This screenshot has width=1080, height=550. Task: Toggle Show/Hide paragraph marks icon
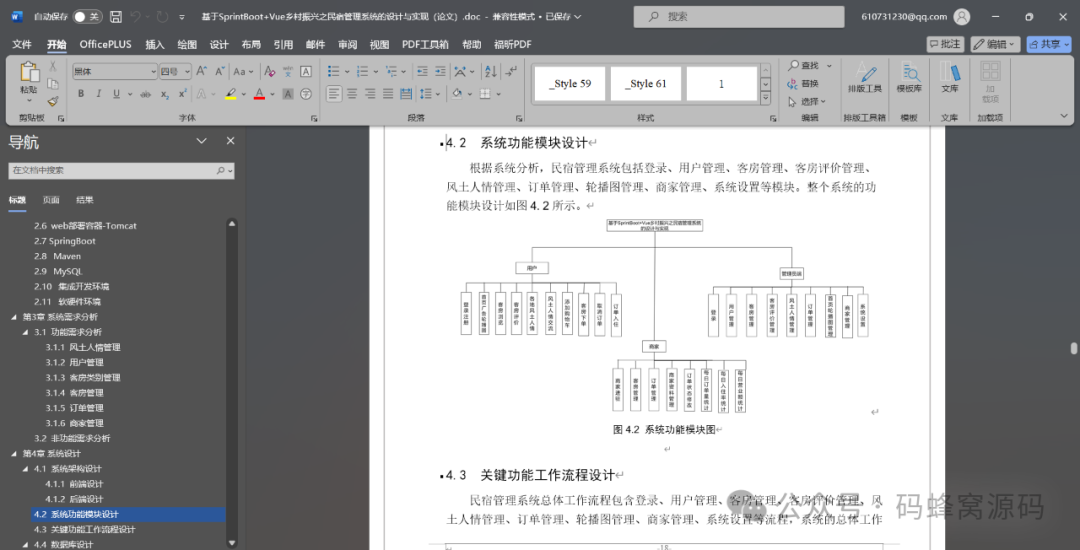(x=511, y=71)
